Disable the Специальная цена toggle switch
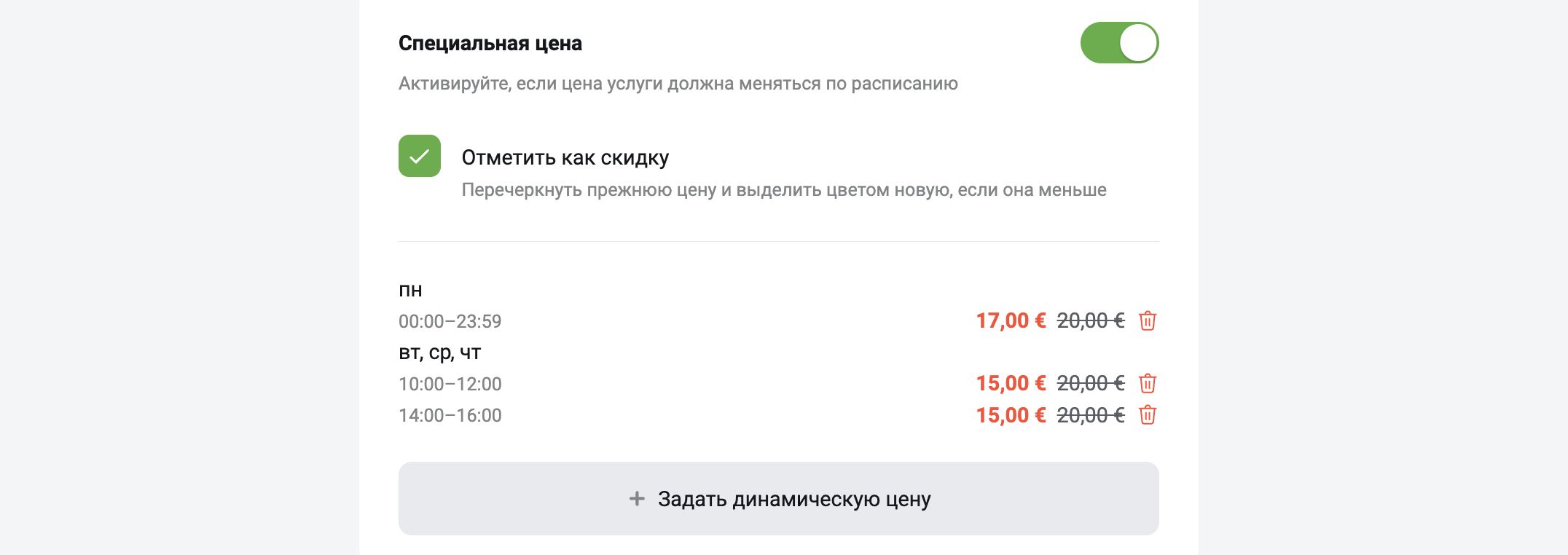1568x555 pixels. [x=1119, y=42]
